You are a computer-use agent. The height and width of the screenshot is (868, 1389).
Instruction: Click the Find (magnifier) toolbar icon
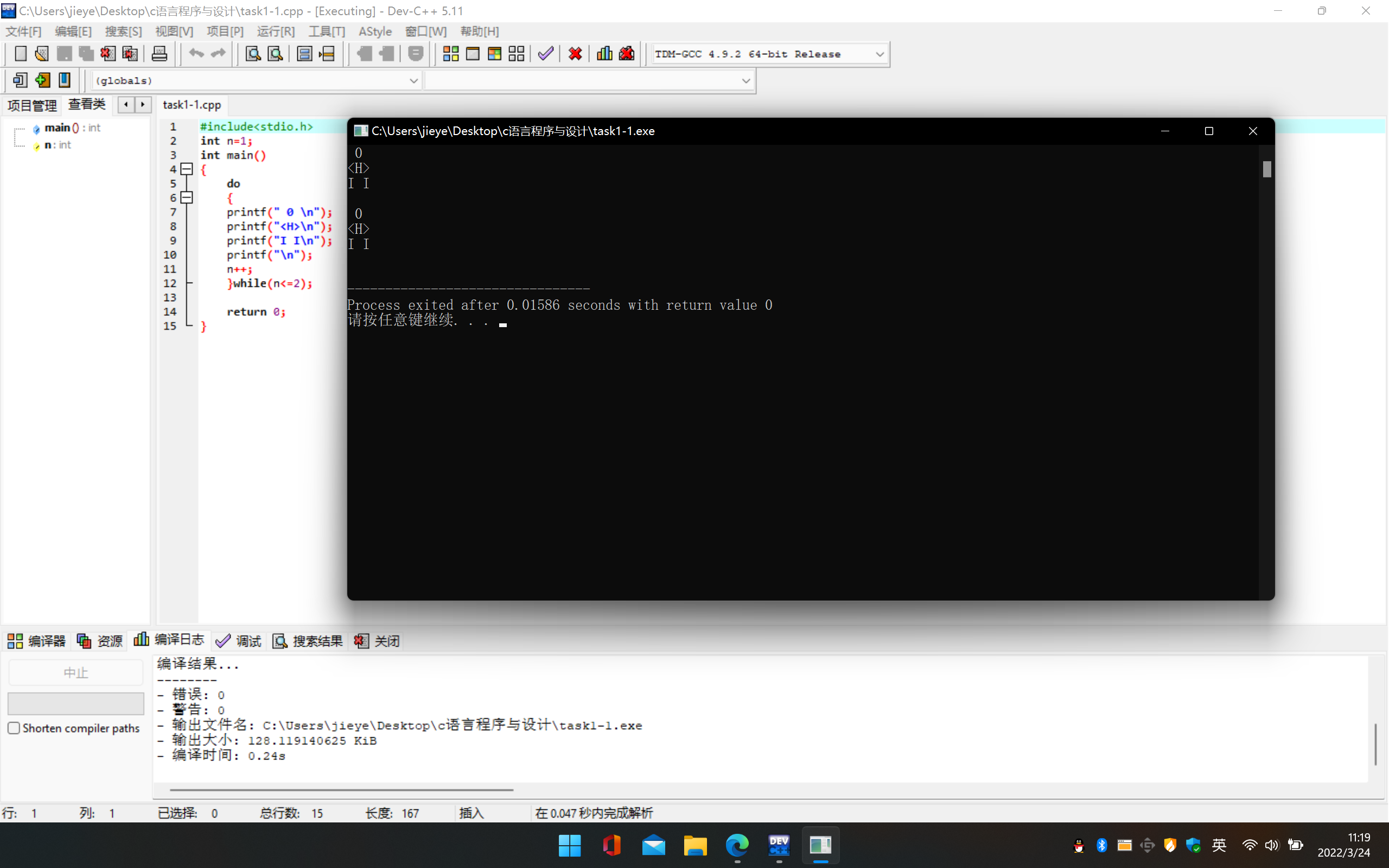252,54
